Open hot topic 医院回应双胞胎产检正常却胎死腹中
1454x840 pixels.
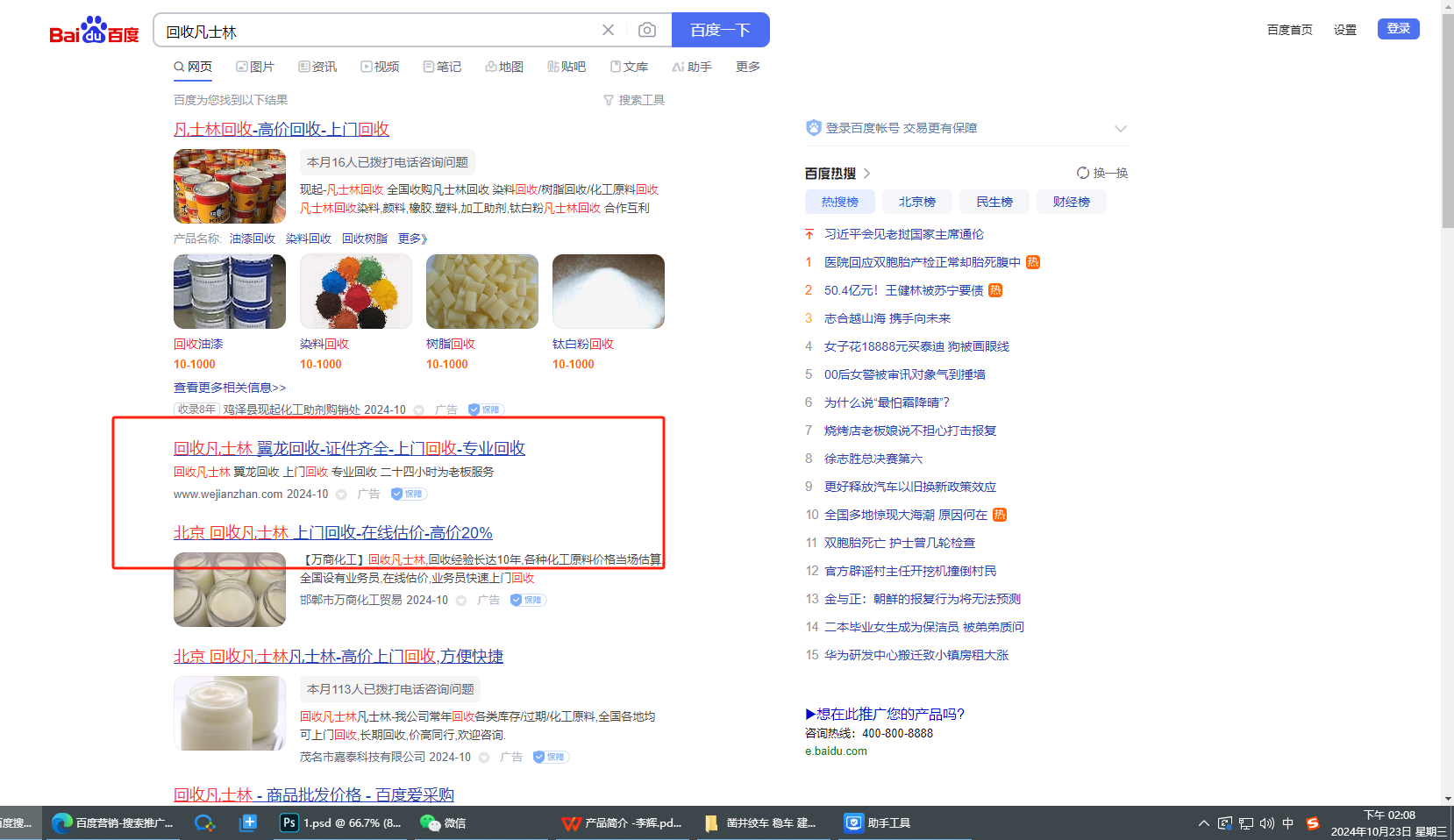point(923,262)
